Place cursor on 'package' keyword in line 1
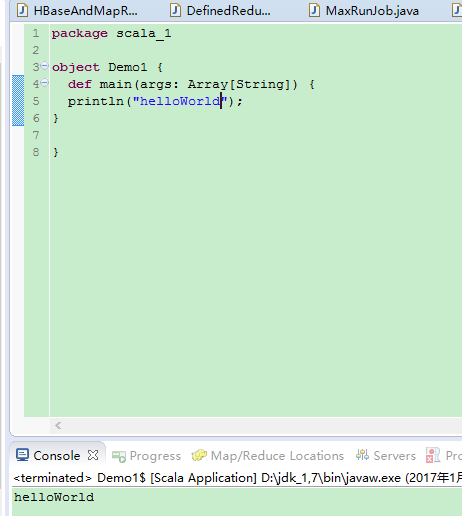 80,34
